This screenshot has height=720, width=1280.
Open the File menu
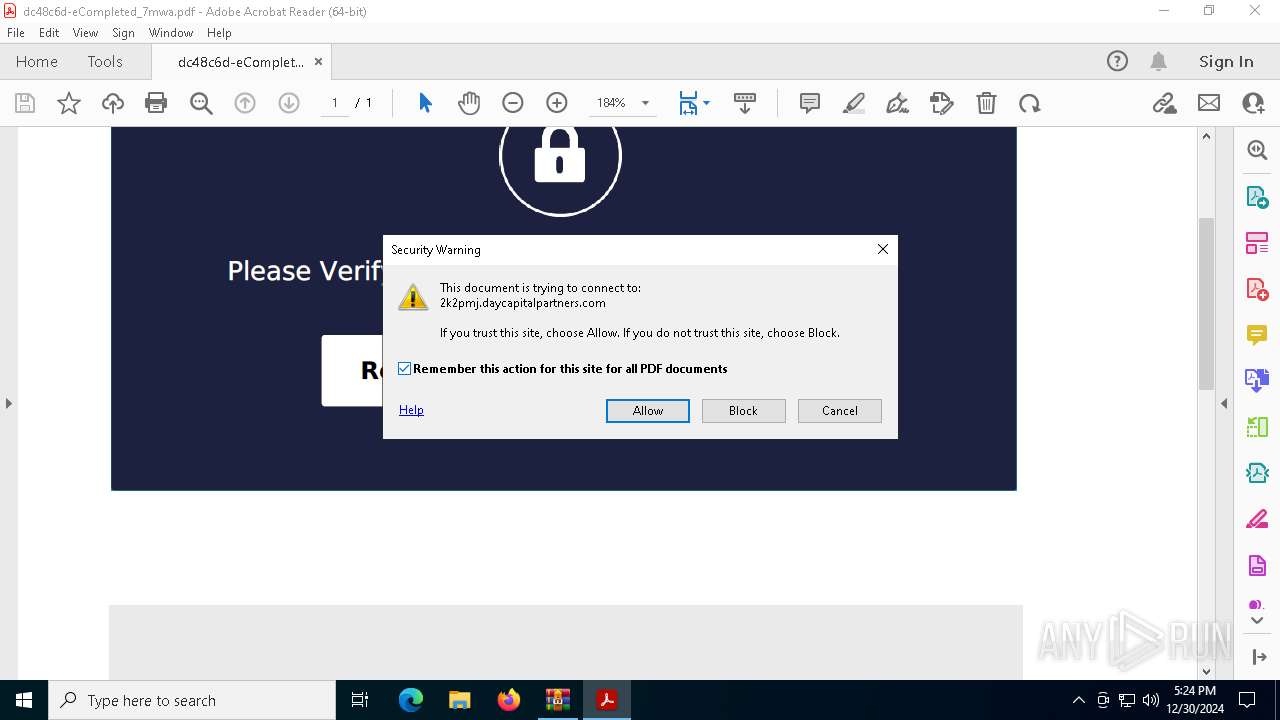click(16, 33)
